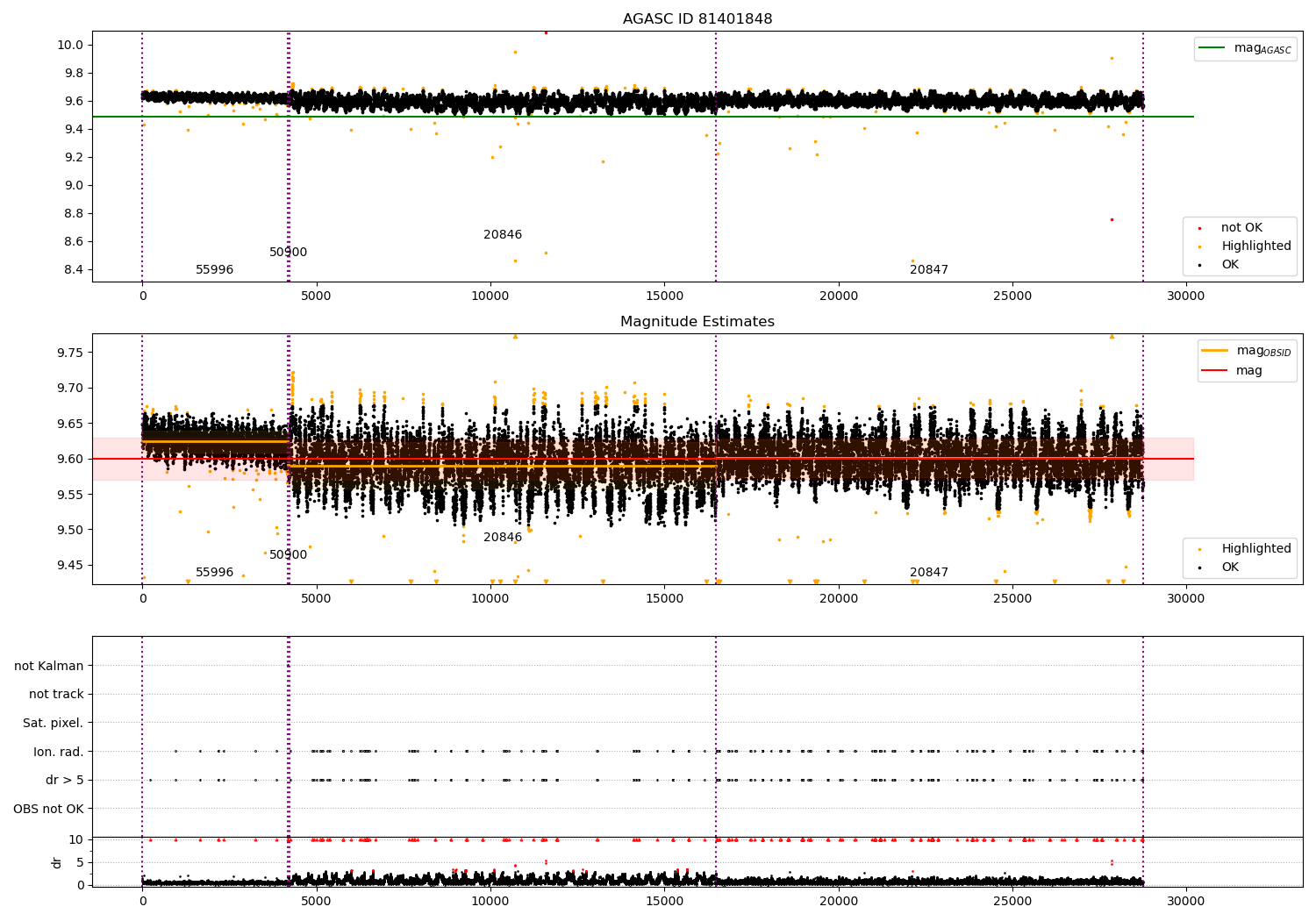Viewport: 1316px width, 921px height.
Task: Click the 'Sat. pixel.' row label
Action: click(x=54, y=724)
